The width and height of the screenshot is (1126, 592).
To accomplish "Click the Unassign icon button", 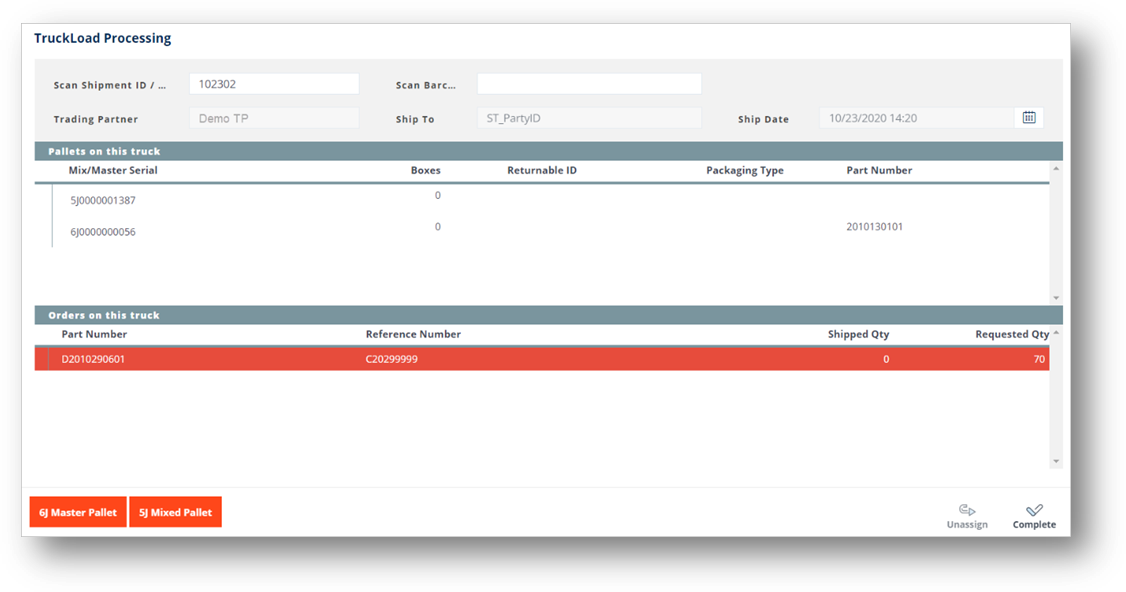I will coord(966,516).
